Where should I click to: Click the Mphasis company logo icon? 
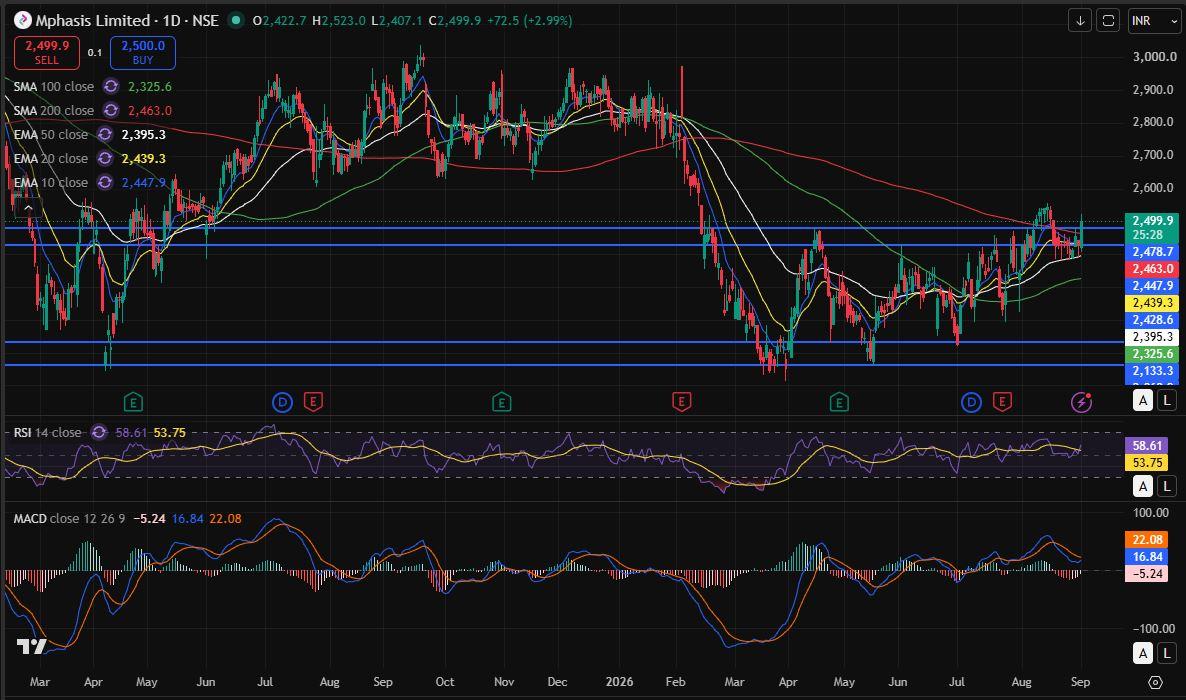point(23,20)
